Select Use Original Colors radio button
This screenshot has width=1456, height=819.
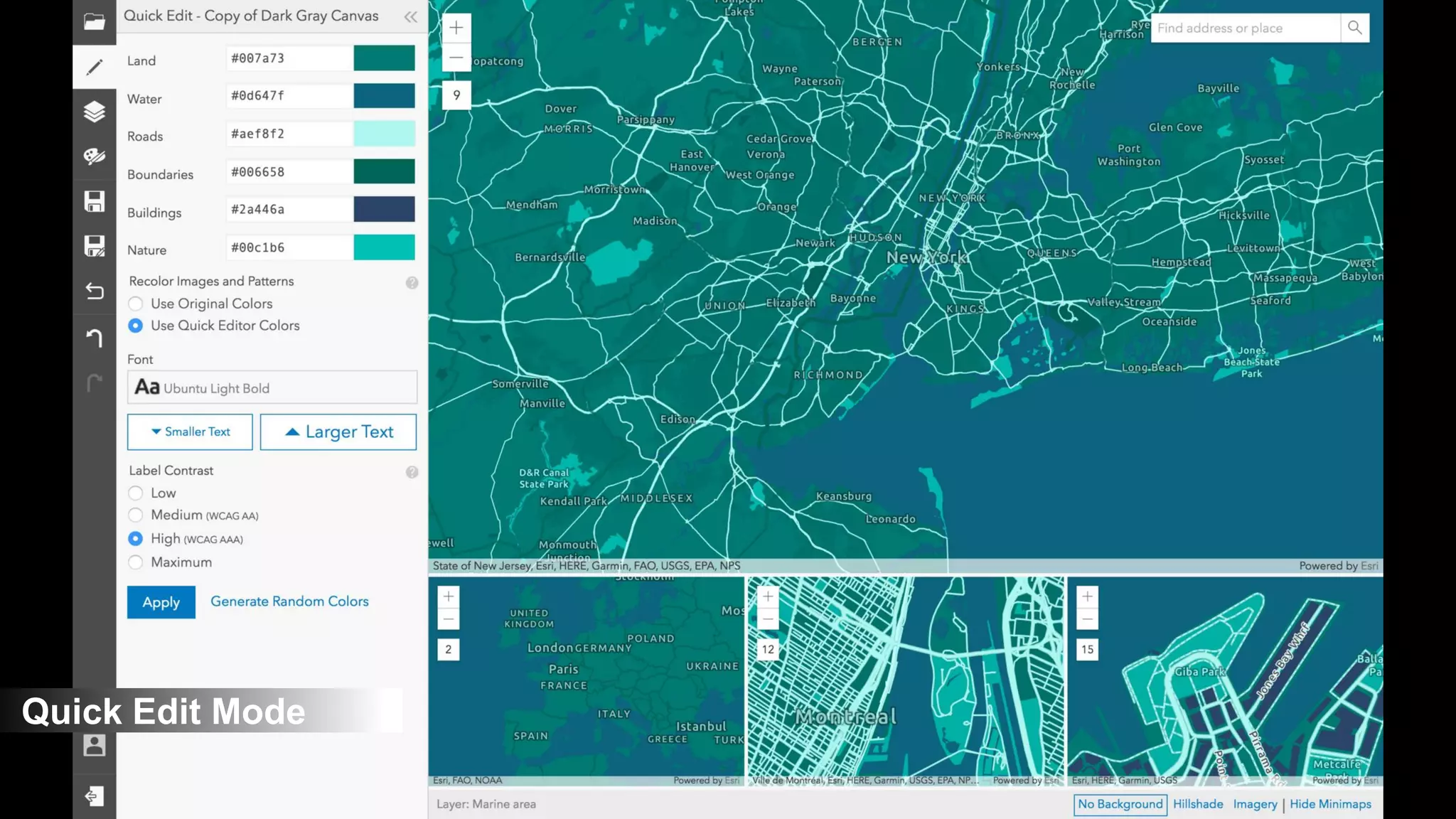(135, 304)
